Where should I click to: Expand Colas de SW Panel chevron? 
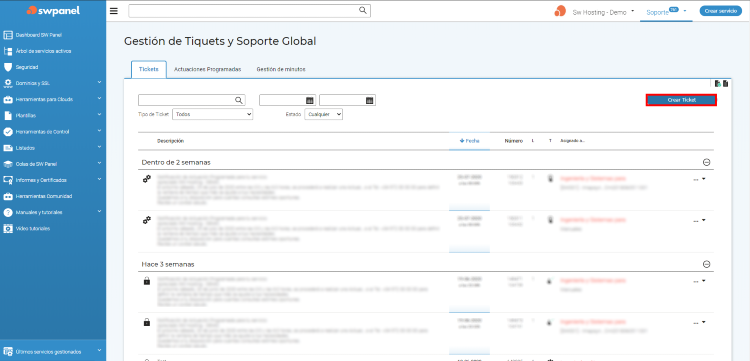99,163
